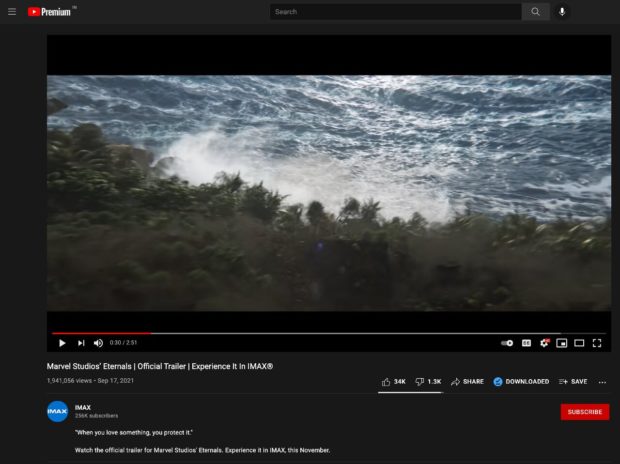The height and width of the screenshot is (464, 620).
Task: Dislike the video with thumbs down
Action: [427, 381]
